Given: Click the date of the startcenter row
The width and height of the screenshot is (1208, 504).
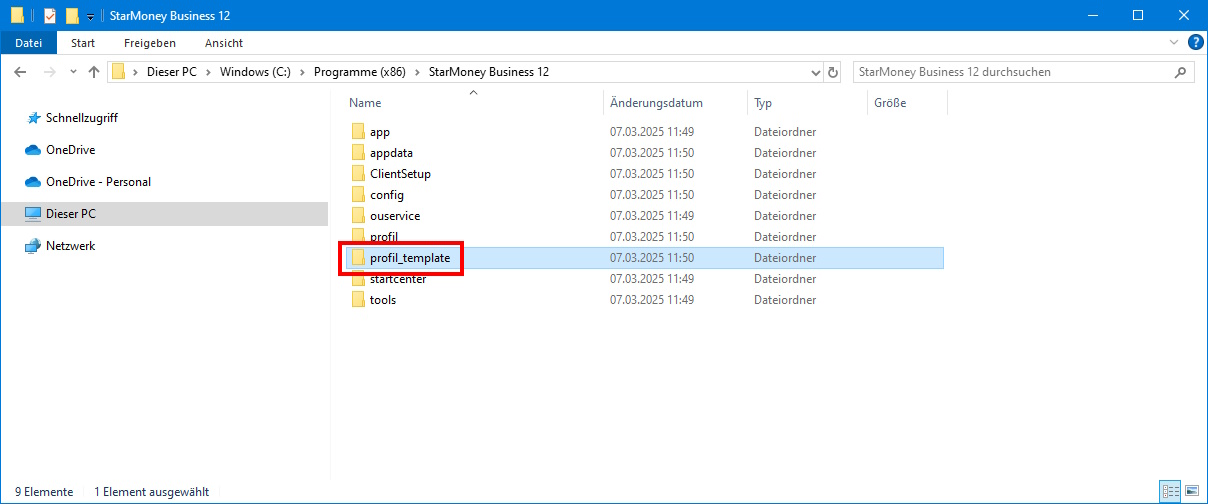Looking at the screenshot, I should pos(652,279).
